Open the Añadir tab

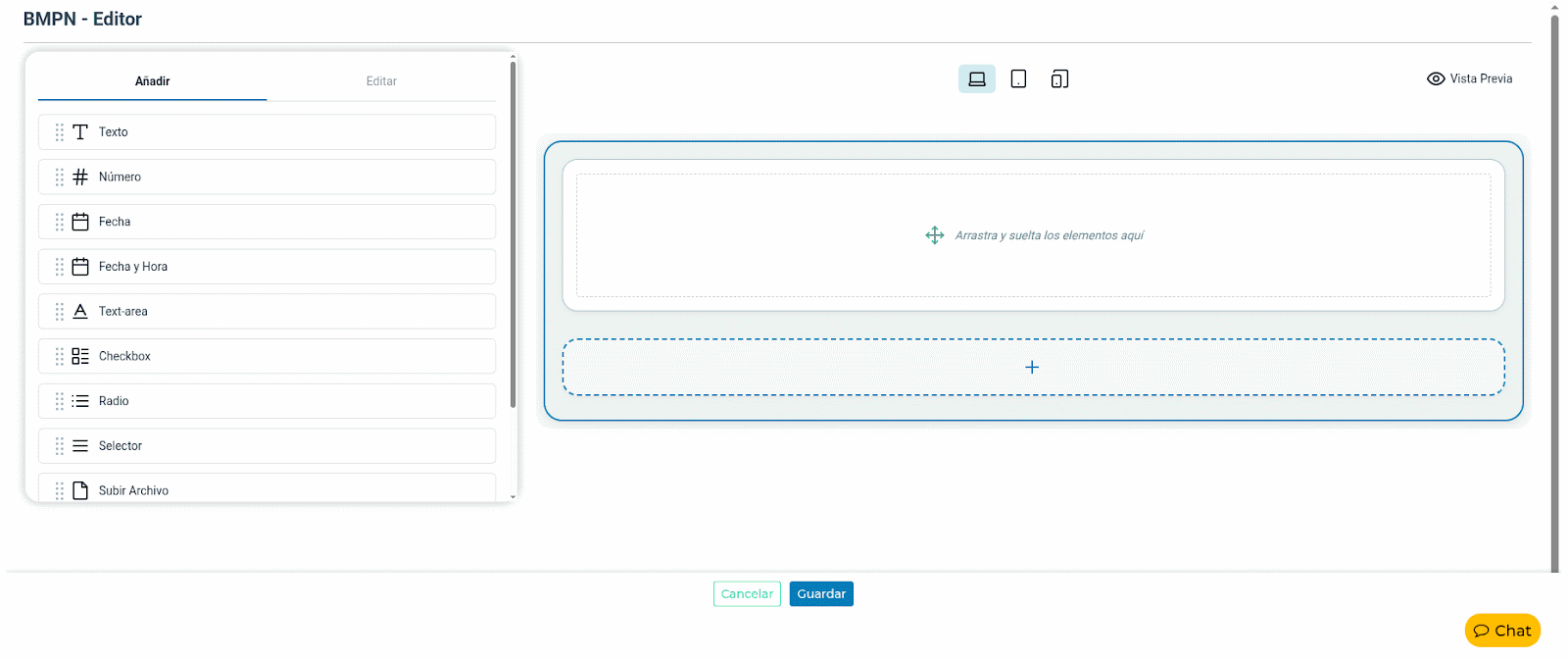coord(152,81)
